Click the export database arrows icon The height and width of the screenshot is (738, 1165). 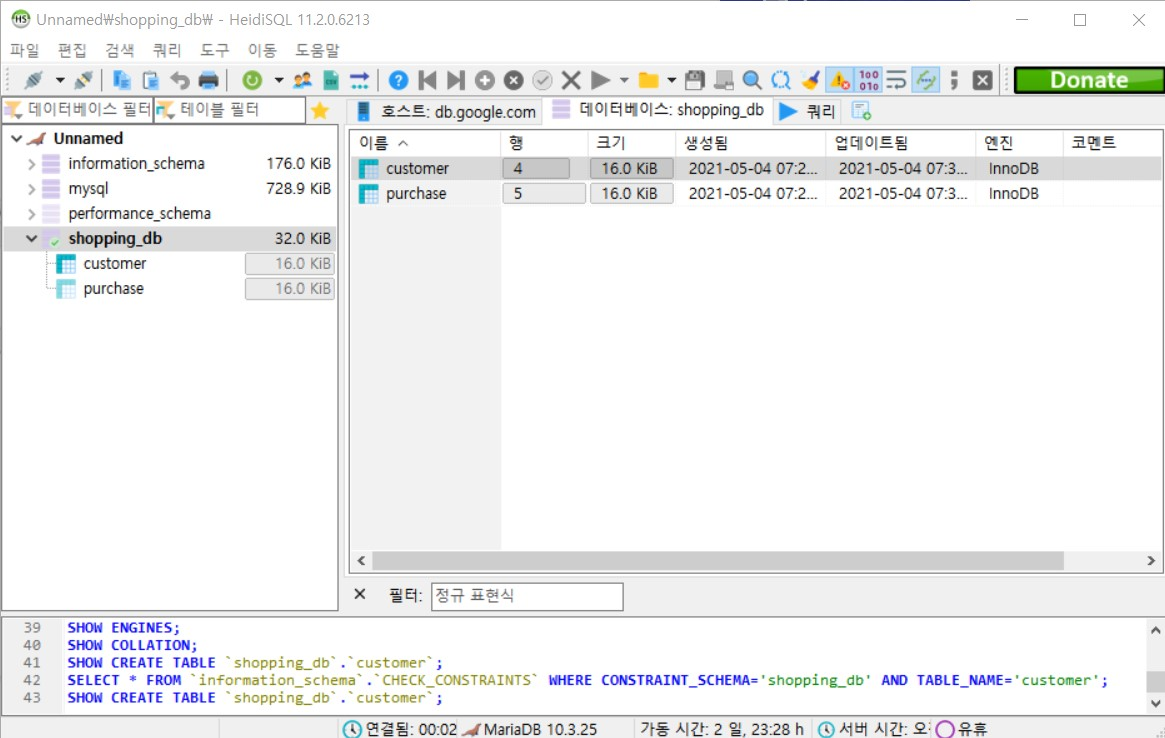coord(360,80)
